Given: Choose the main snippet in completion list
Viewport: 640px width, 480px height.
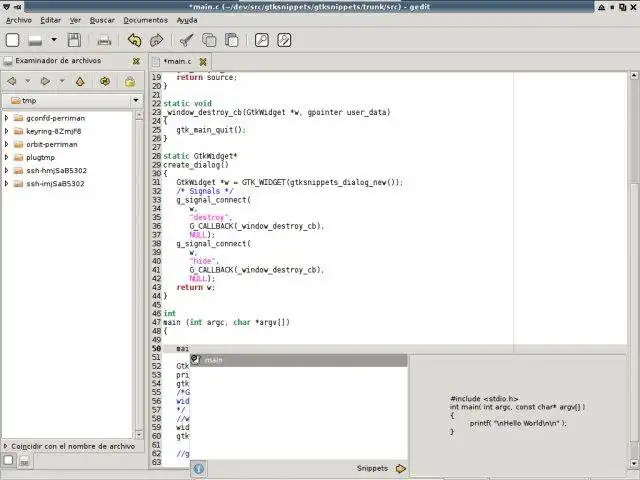Looking at the screenshot, I should pos(298,360).
